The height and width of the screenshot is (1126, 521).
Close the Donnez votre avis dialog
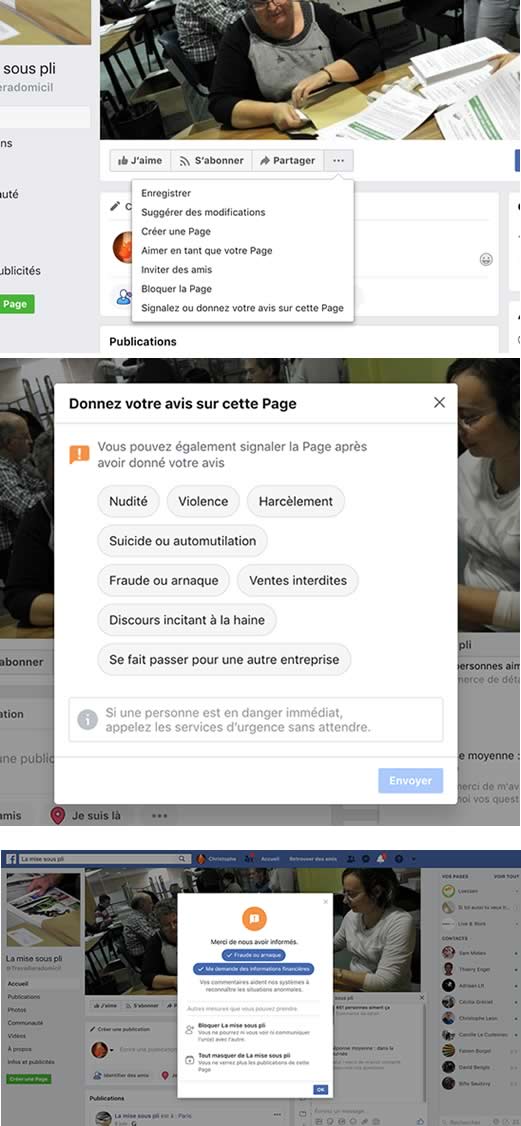pos(439,403)
